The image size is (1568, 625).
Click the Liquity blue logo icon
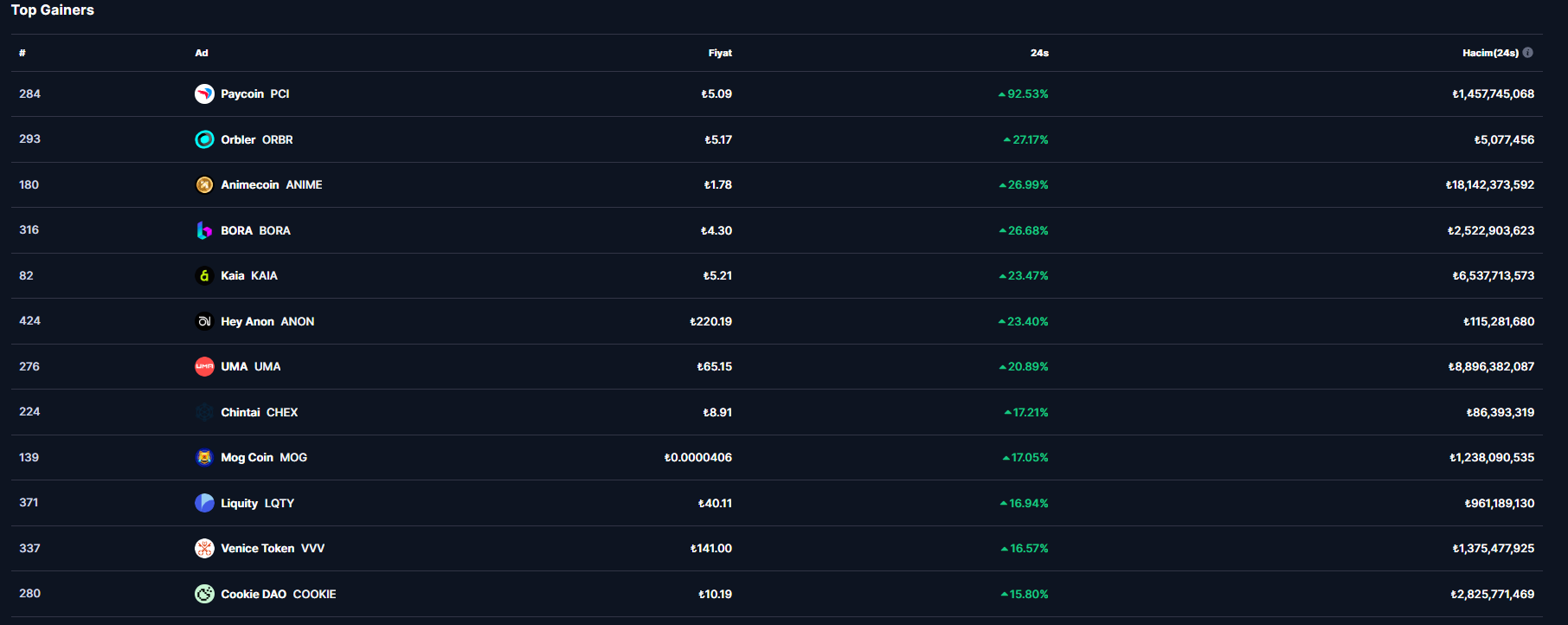(x=204, y=503)
